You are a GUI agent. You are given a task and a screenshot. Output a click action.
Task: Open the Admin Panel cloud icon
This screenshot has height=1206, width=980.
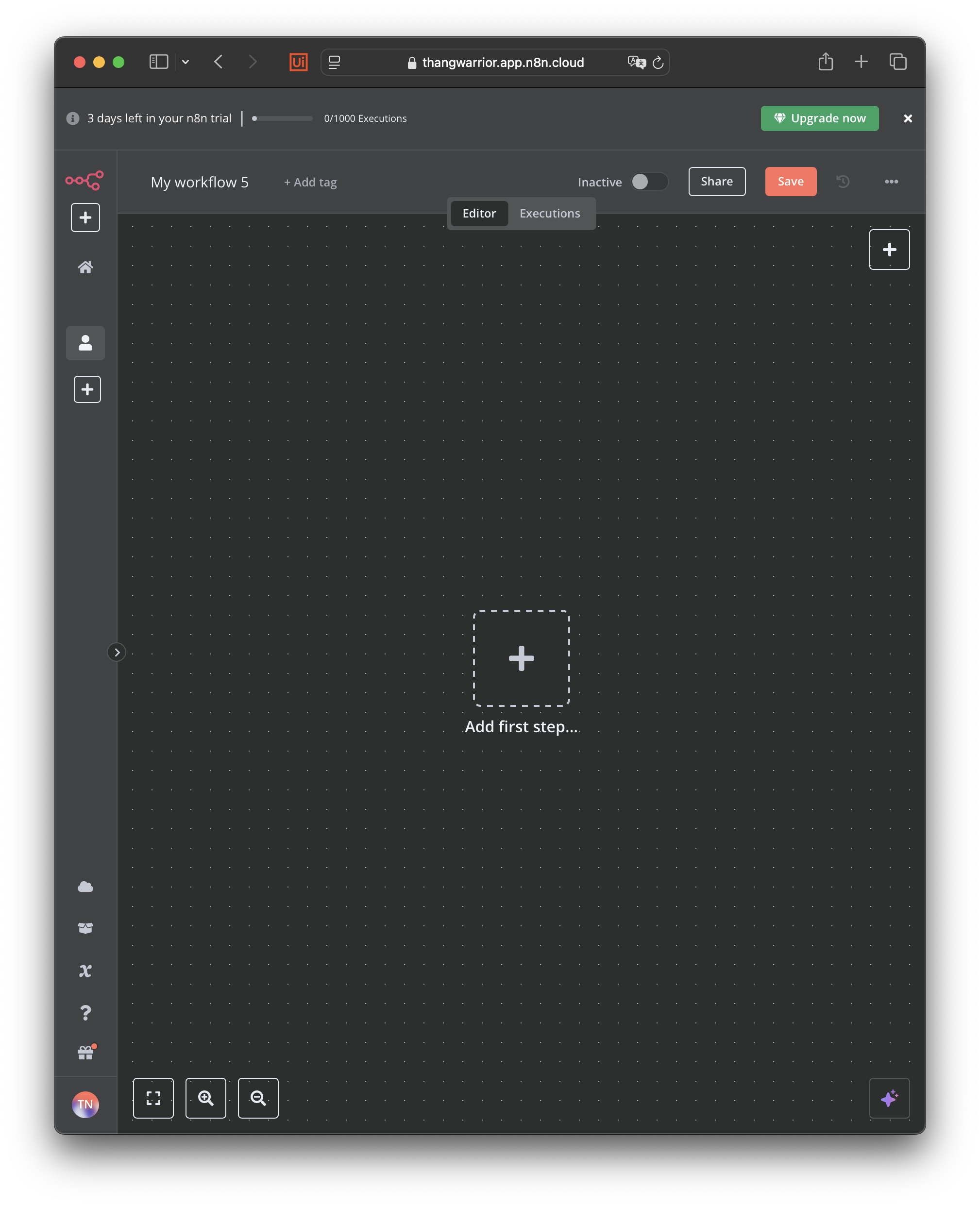click(x=85, y=887)
